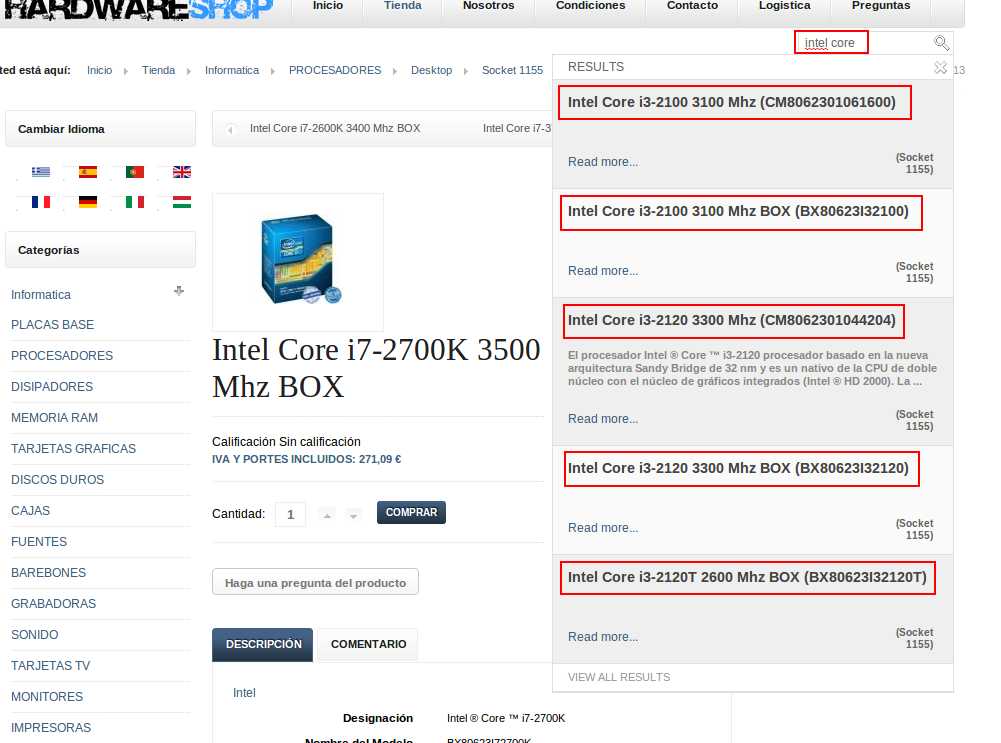
Task: Open PROCESADORES category in sidebar
Action: tap(62, 356)
